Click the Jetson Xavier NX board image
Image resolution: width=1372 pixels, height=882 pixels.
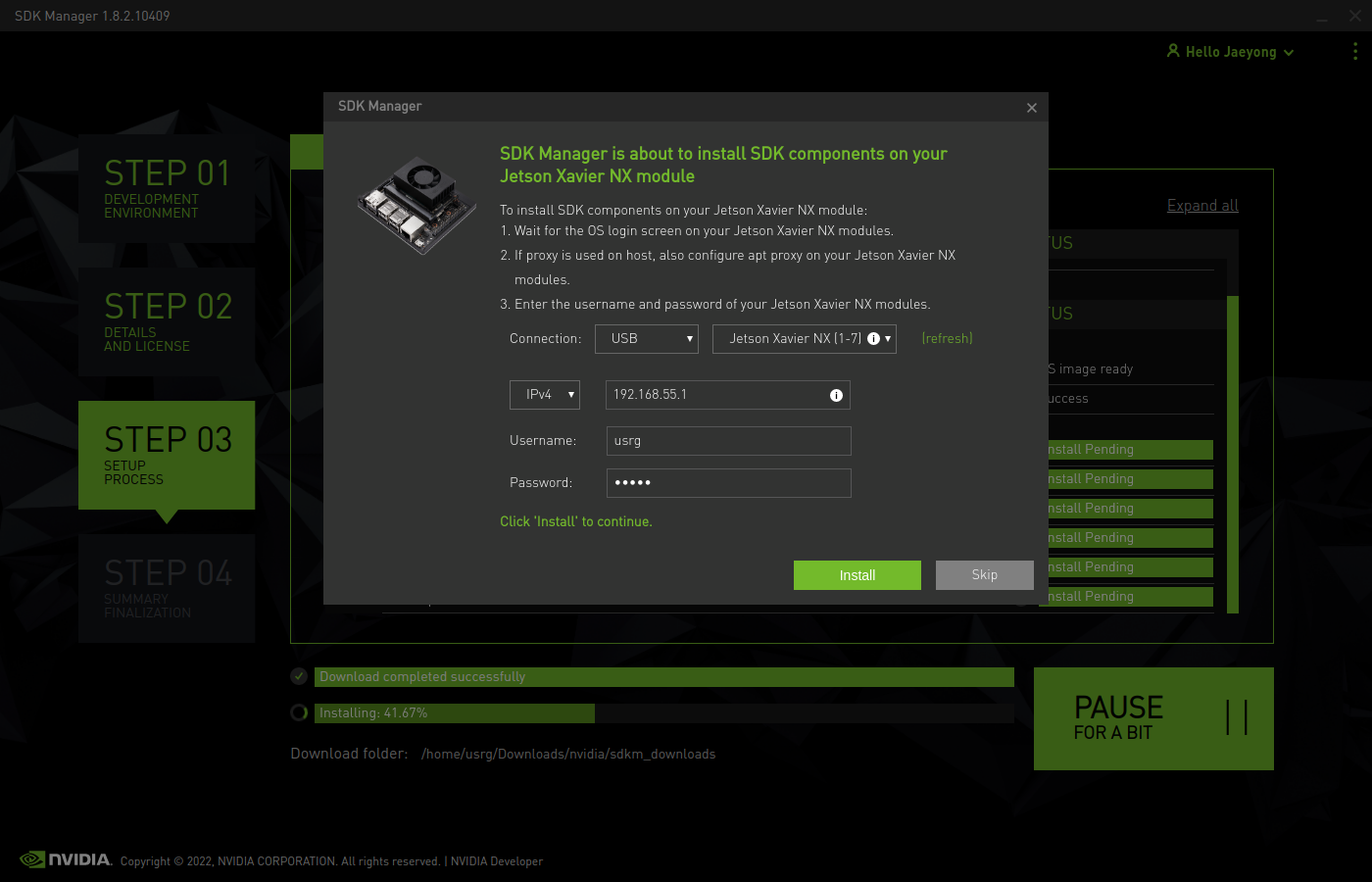417,205
